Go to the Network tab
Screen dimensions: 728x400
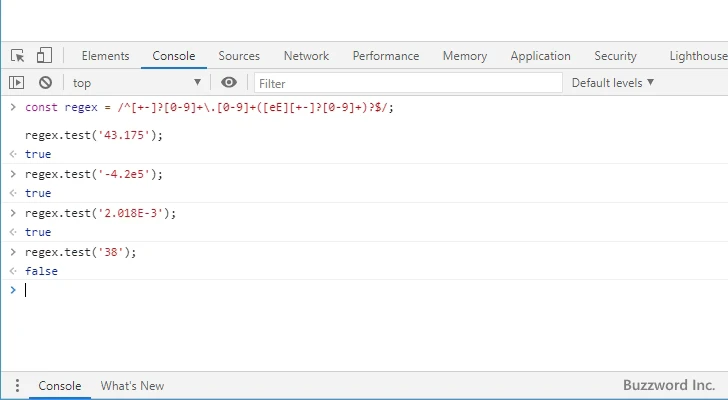(306, 56)
